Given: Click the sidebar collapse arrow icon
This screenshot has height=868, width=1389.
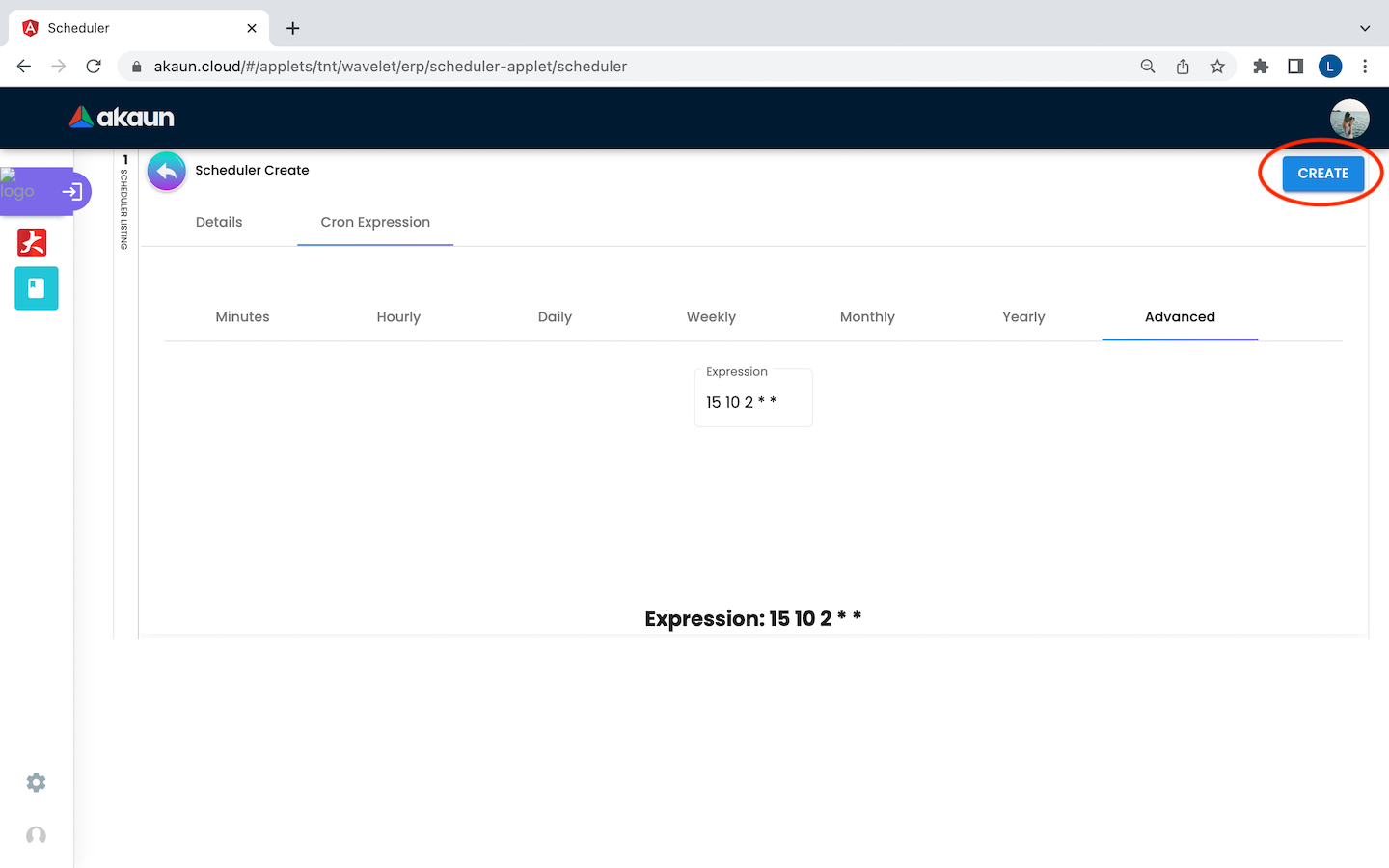Looking at the screenshot, I should pyautogui.click(x=72, y=192).
